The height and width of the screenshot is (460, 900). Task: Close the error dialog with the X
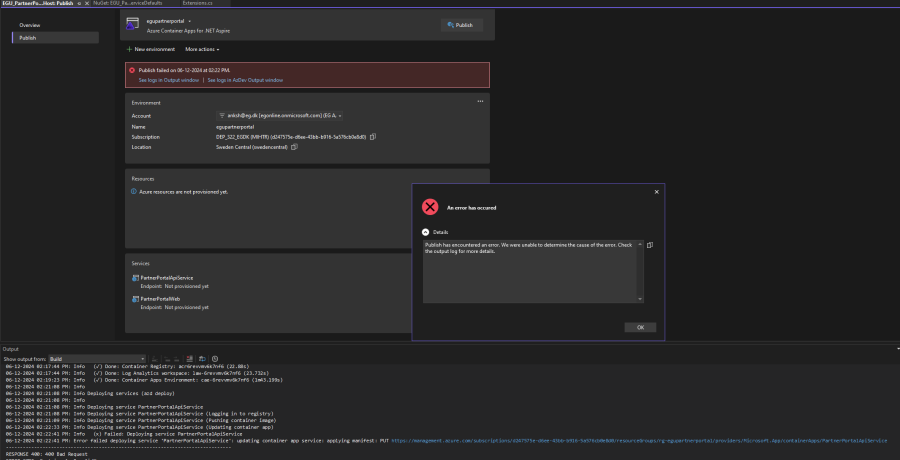click(x=657, y=192)
